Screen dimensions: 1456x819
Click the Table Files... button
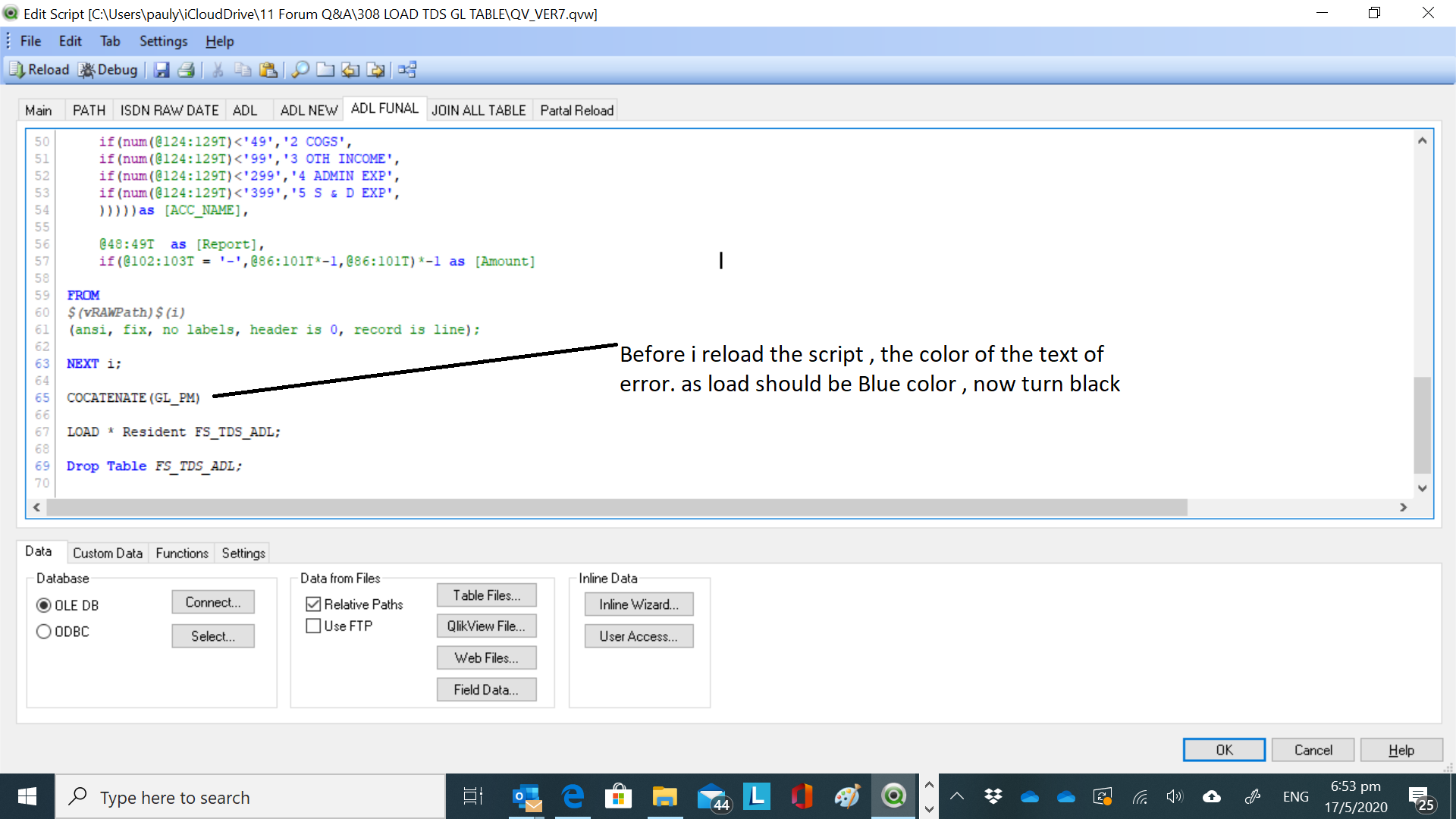coord(487,595)
